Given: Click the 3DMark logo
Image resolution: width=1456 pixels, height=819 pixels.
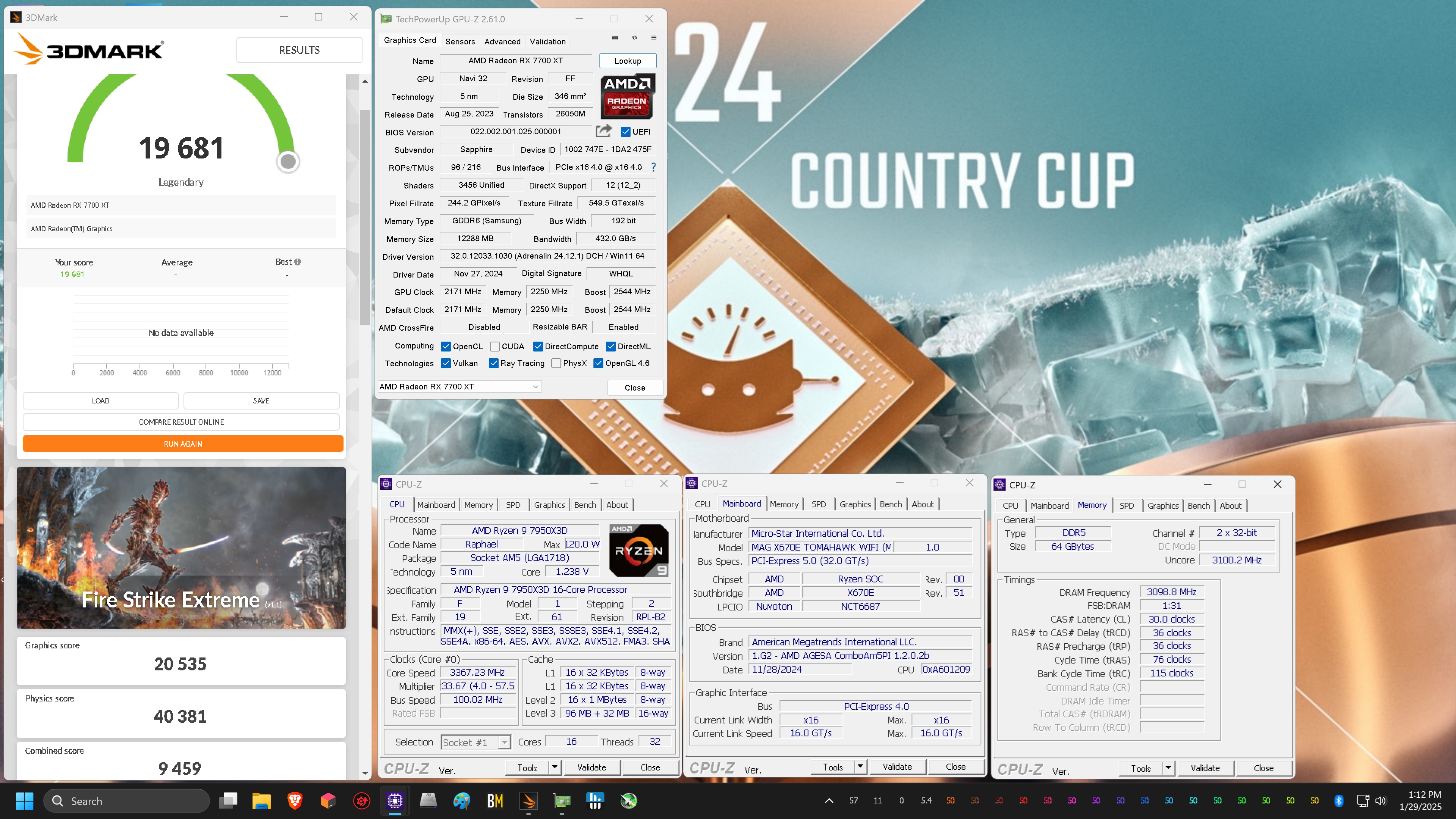Looking at the screenshot, I should 88,49.
